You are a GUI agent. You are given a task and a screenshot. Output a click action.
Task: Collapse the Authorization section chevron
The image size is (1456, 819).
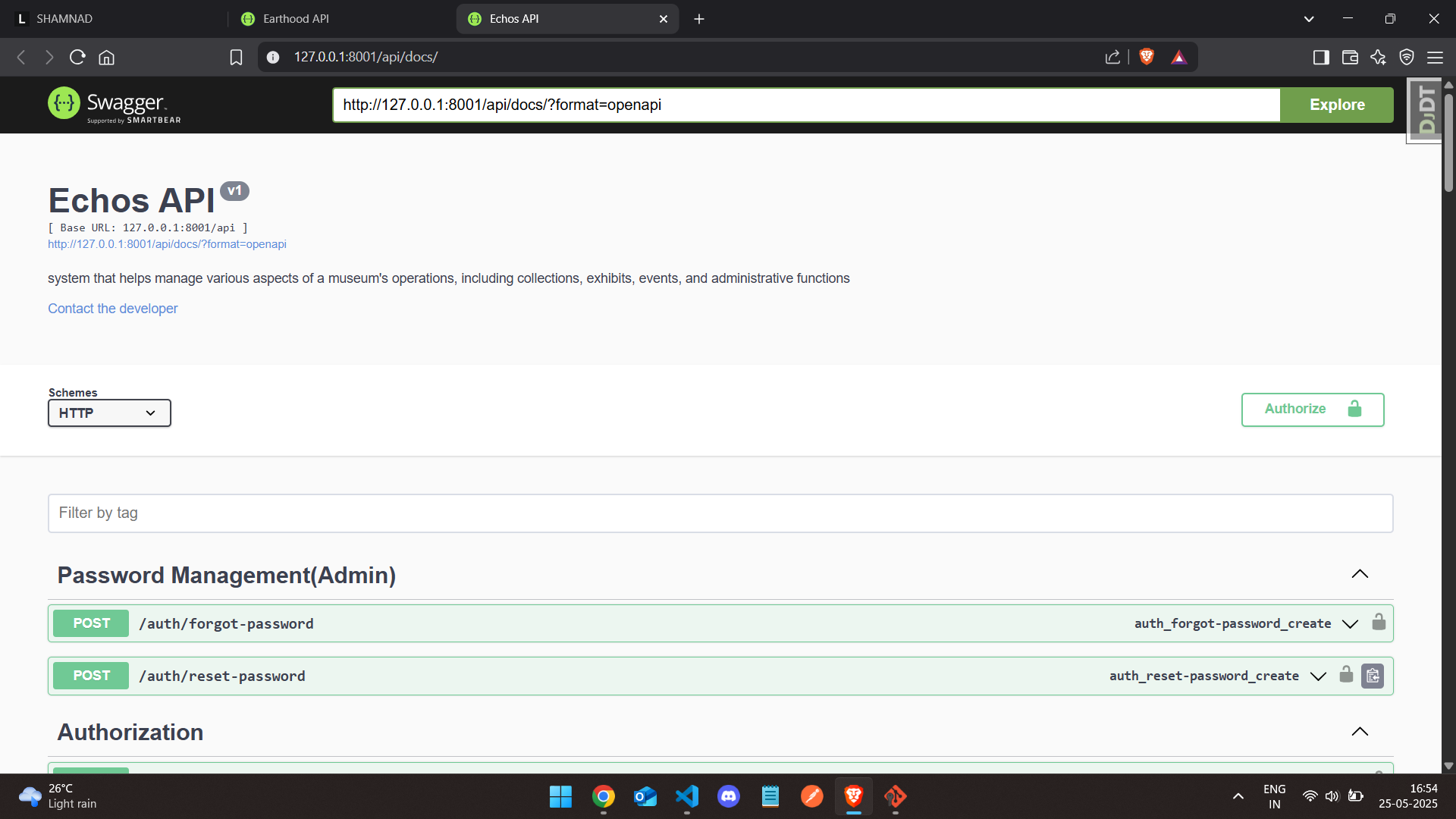tap(1360, 732)
